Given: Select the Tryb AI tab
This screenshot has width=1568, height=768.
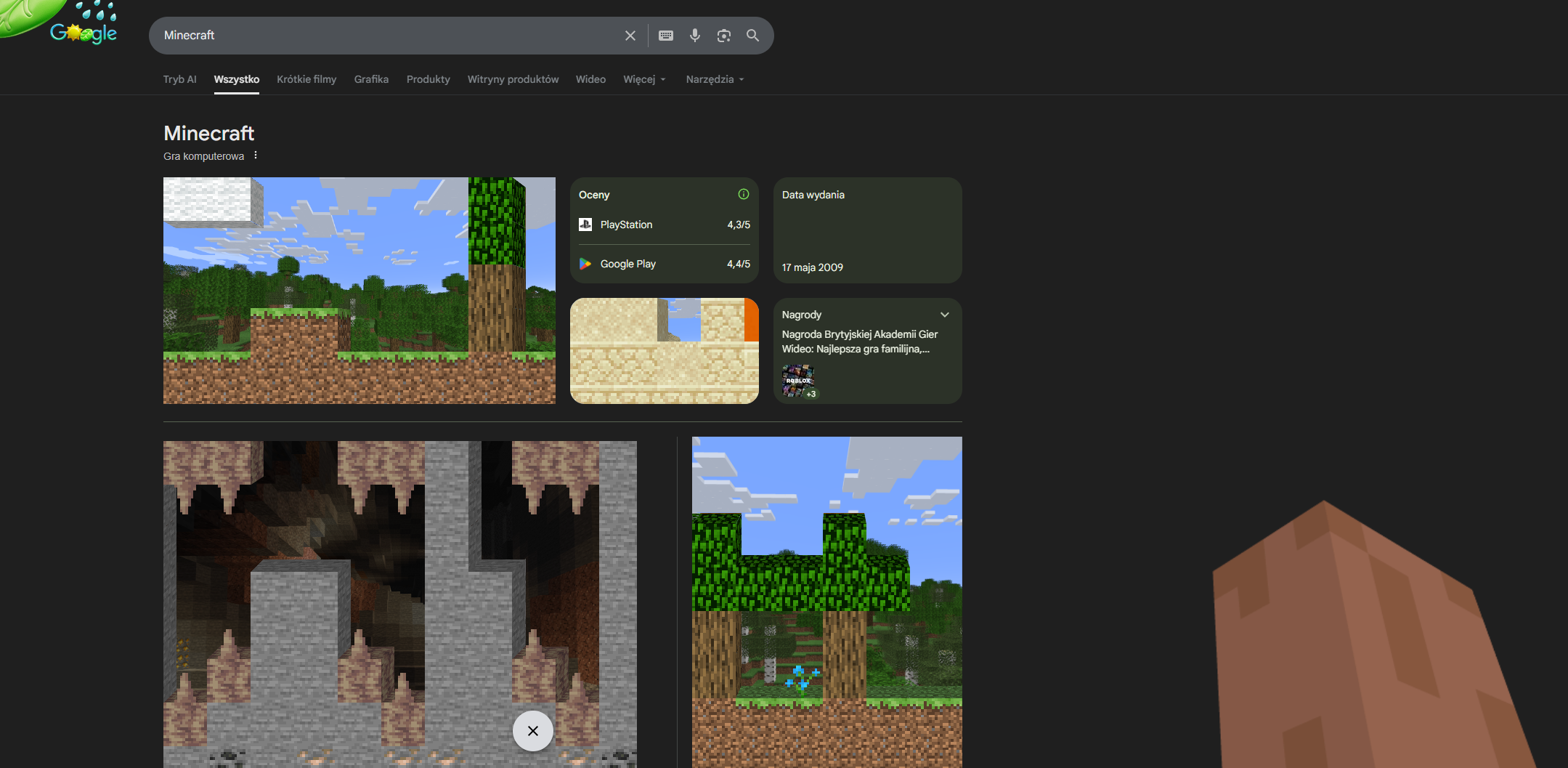Looking at the screenshot, I should pyautogui.click(x=179, y=79).
